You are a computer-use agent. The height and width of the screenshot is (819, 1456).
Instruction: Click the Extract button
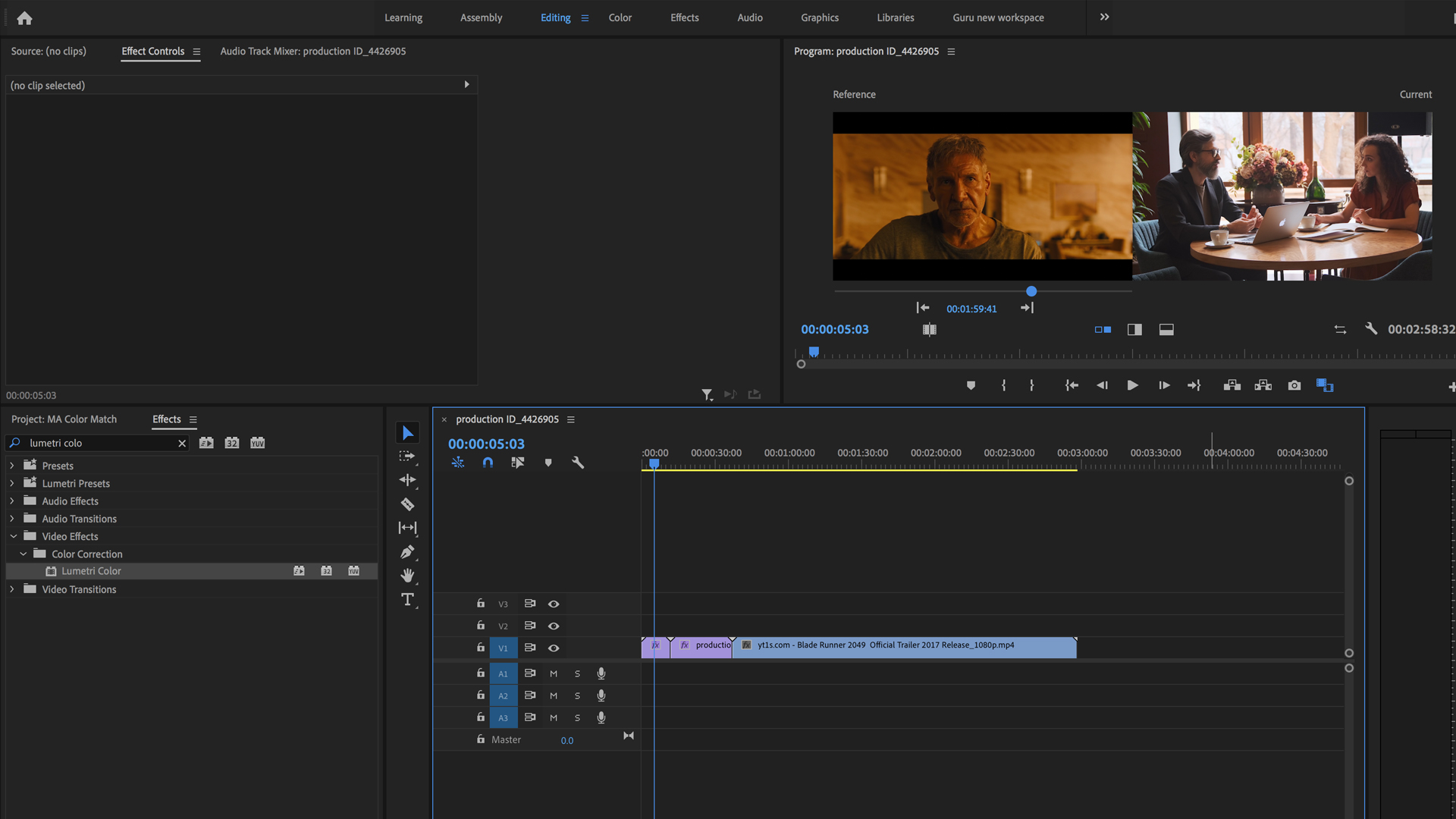pyautogui.click(x=1263, y=385)
